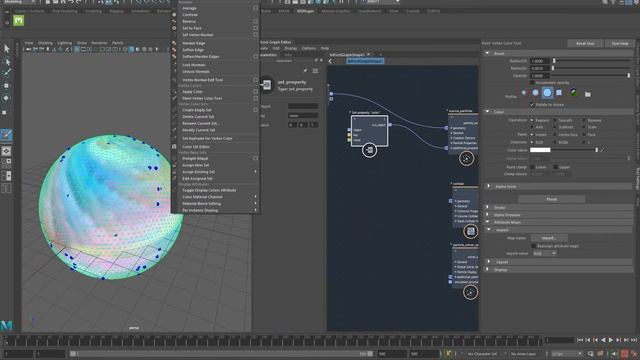Expand the Display section
640x360 pixels.
point(487,269)
